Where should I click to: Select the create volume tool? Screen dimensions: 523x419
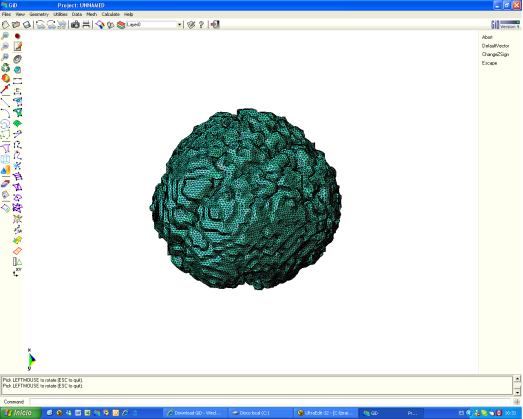click(x=5, y=159)
